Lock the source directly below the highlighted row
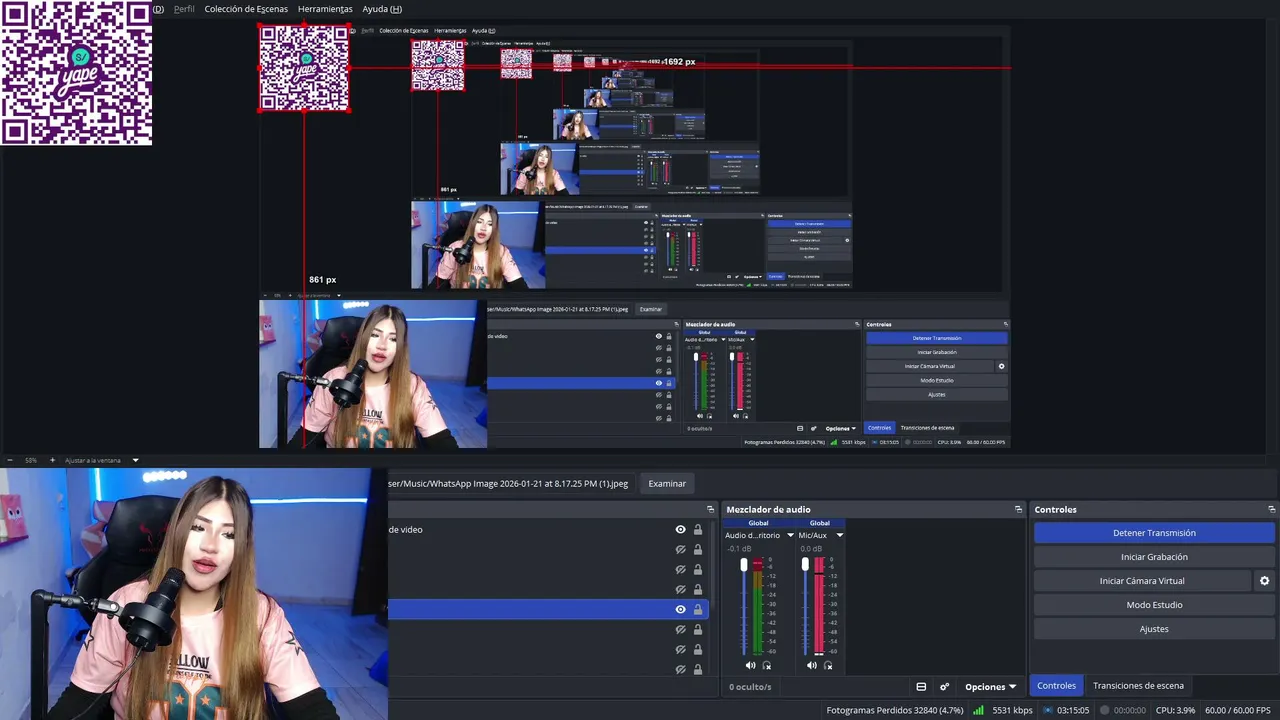Viewport: 1280px width, 720px height. click(698, 630)
